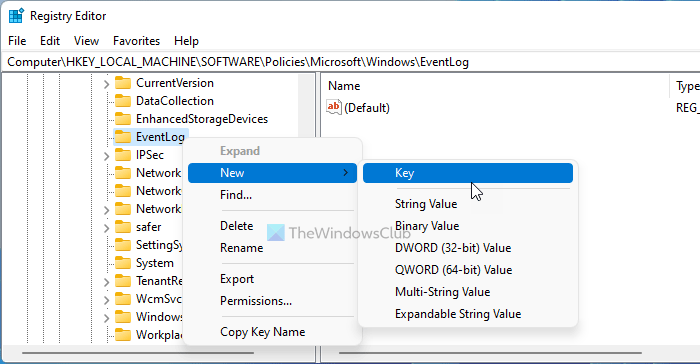This screenshot has width=700, height=364.
Task: Expand the CurrentVersion key
Action: pyautogui.click(x=106, y=84)
